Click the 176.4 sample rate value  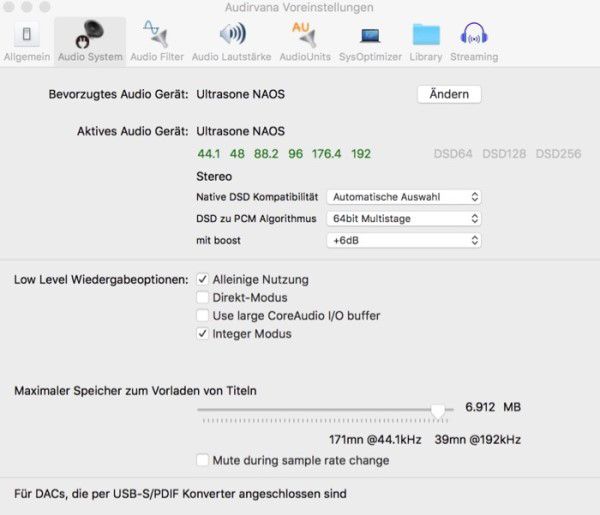point(326,154)
